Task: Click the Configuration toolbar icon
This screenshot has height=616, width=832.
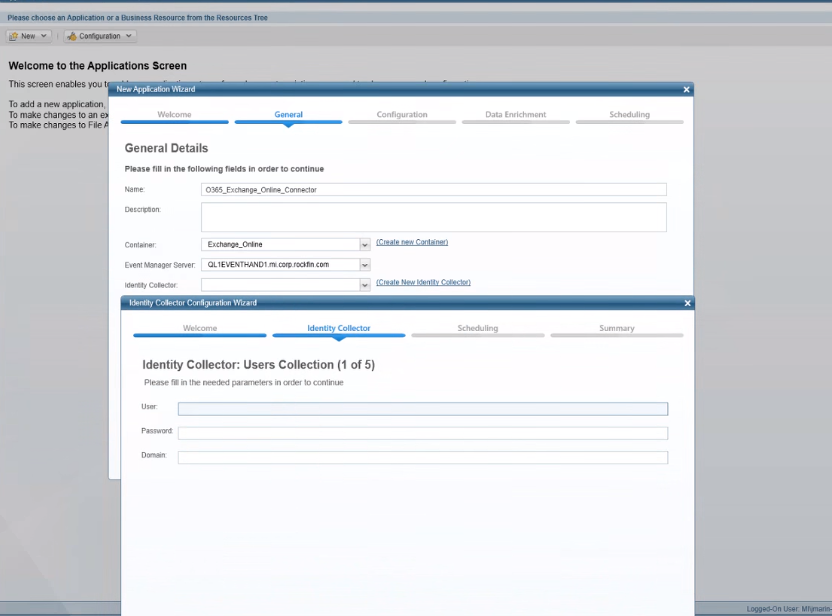Action: (x=72, y=36)
